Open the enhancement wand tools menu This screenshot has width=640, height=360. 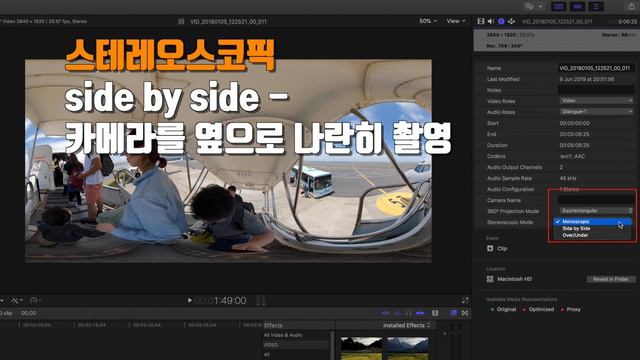(x=16, y=300)
